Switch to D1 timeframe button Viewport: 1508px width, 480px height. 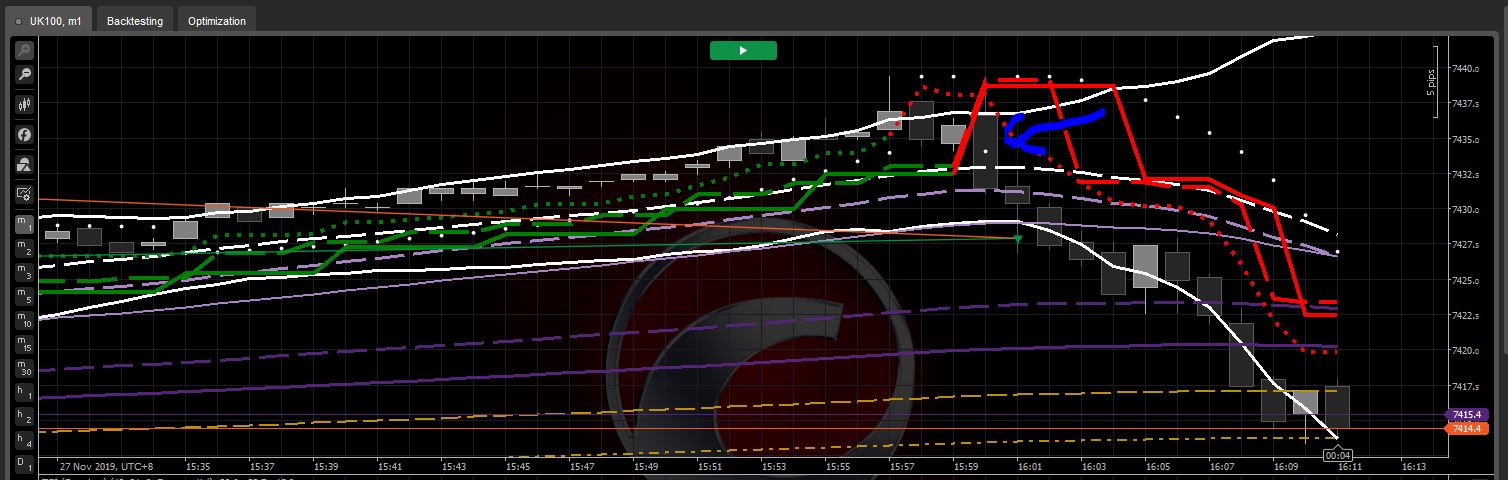pyautogui.click(x=24, y=464)
